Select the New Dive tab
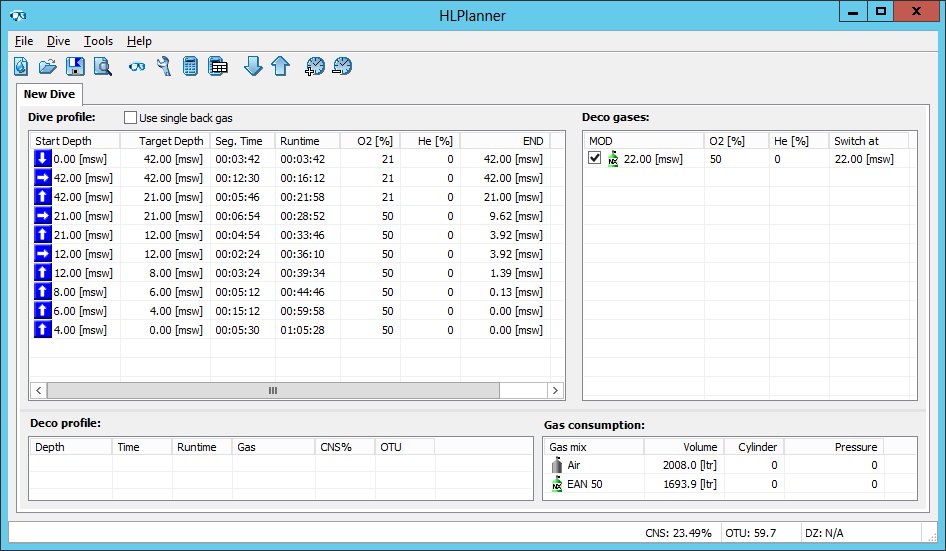 click(x=49, y=94)
